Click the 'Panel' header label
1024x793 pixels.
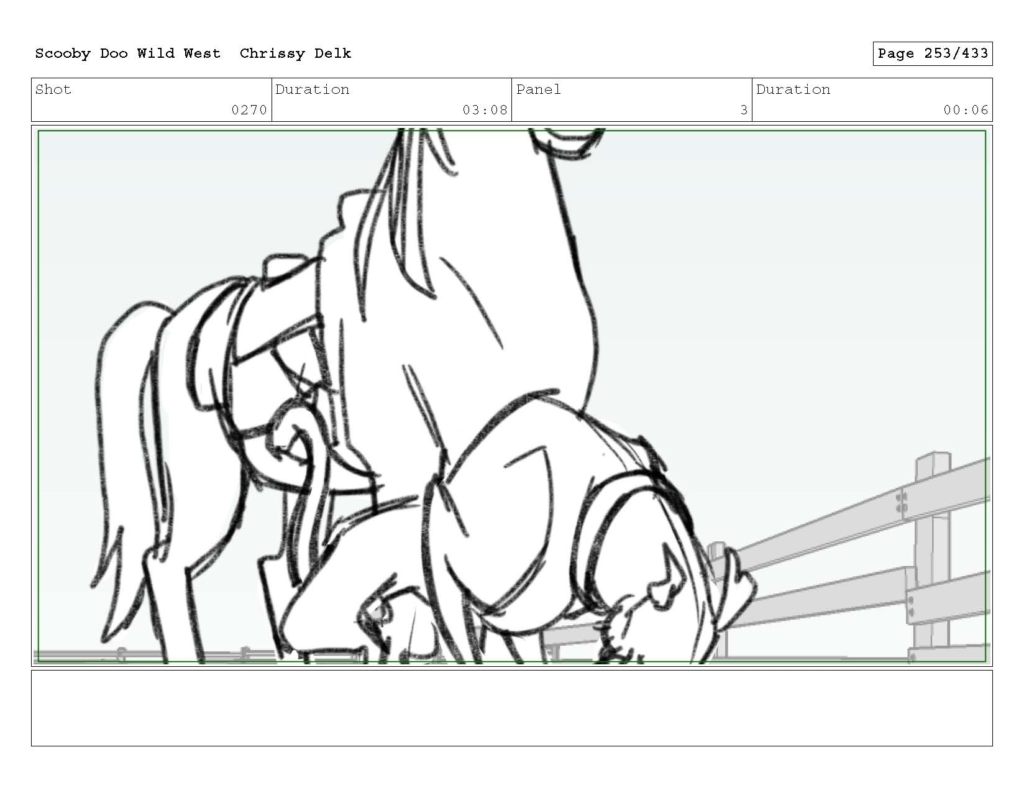(538, 89)
